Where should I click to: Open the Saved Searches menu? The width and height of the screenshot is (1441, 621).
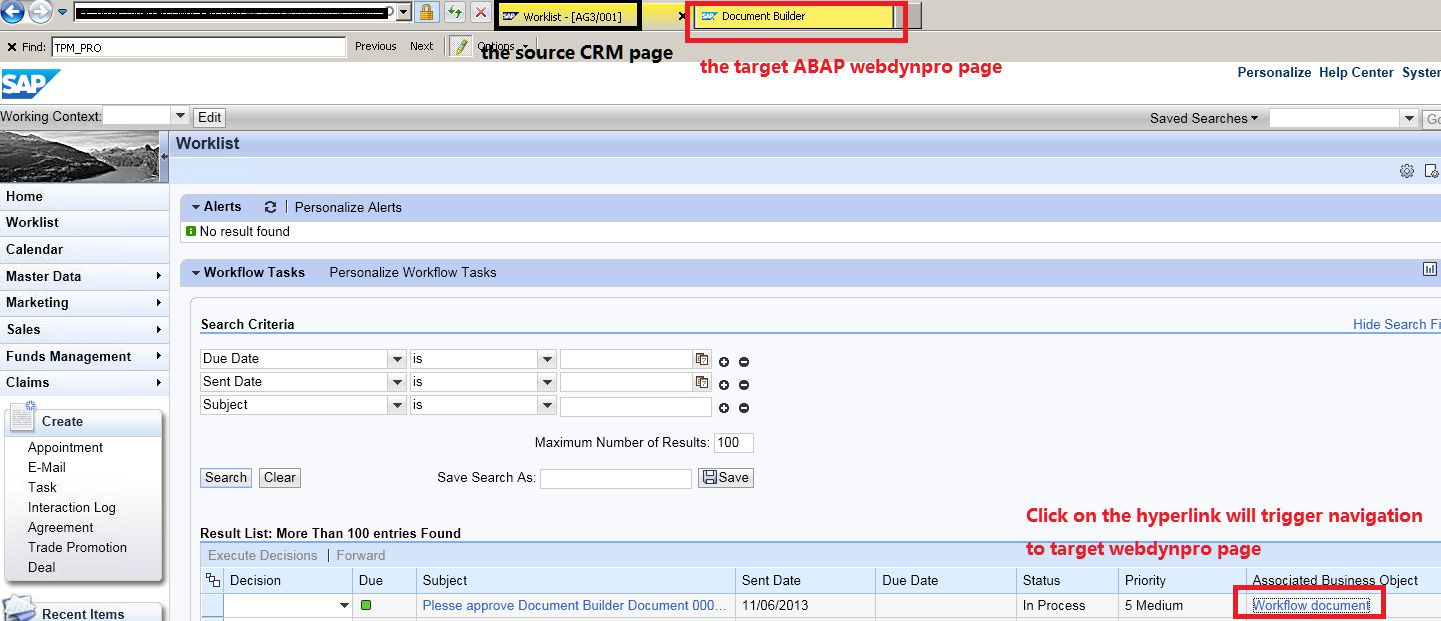(x=1204, y=118)
